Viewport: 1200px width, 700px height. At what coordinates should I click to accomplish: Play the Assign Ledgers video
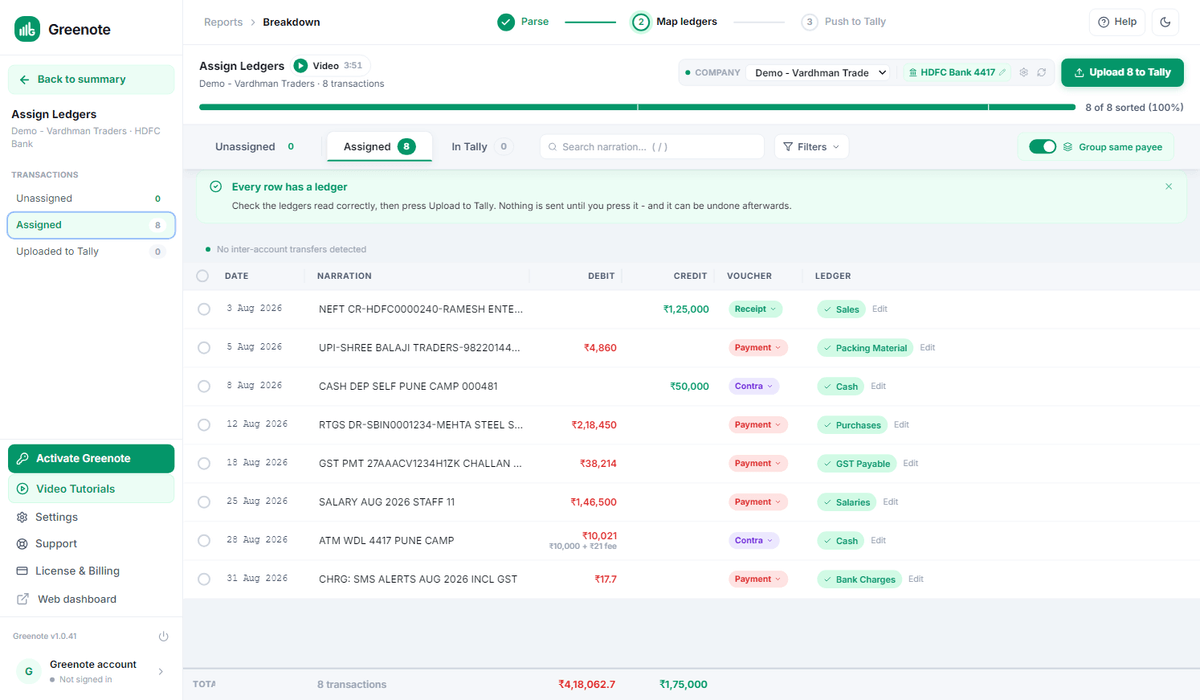[x=300, y=66]
